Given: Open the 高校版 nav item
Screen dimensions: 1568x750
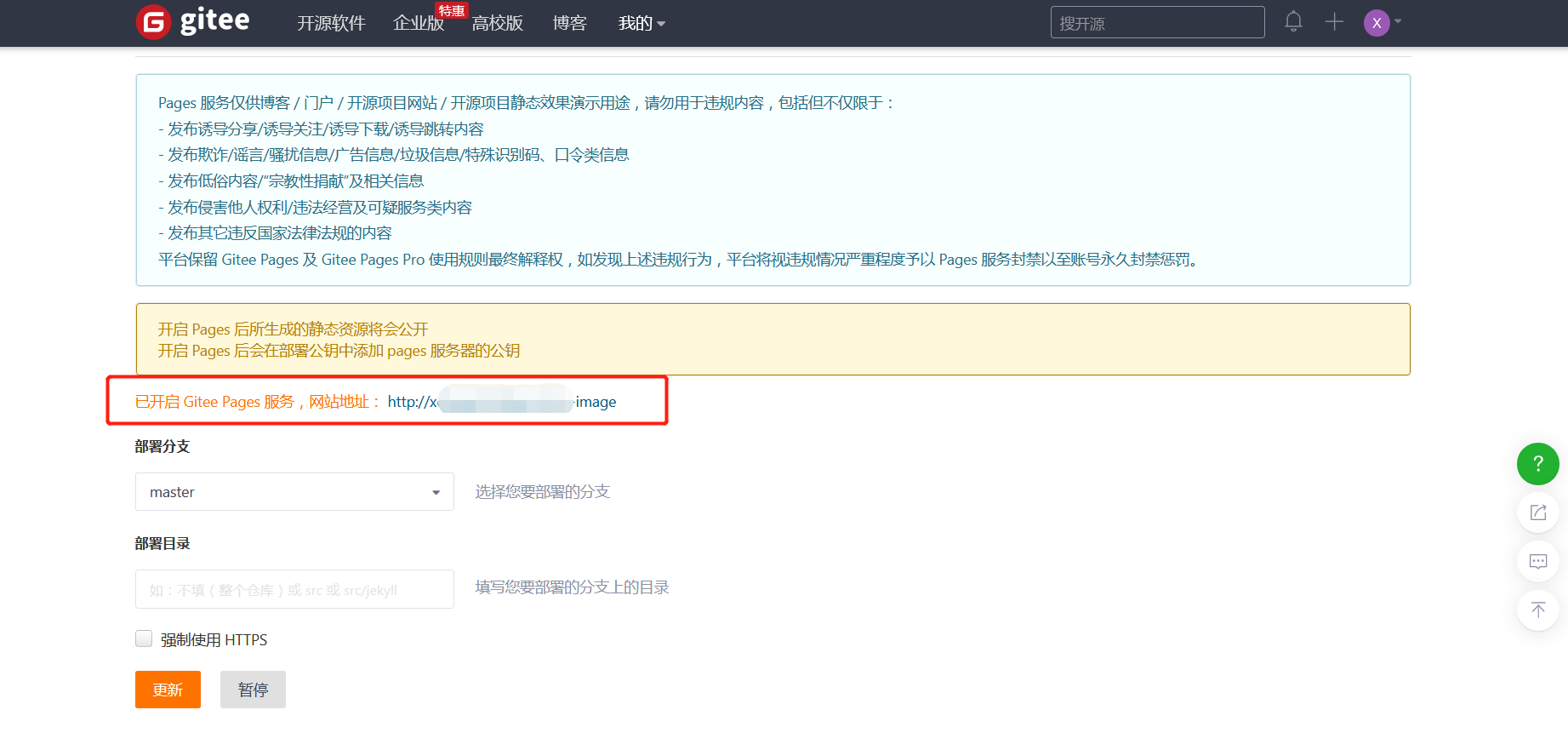Looking at the screenshot, I should pyautogui.click(x=498, y=24).
